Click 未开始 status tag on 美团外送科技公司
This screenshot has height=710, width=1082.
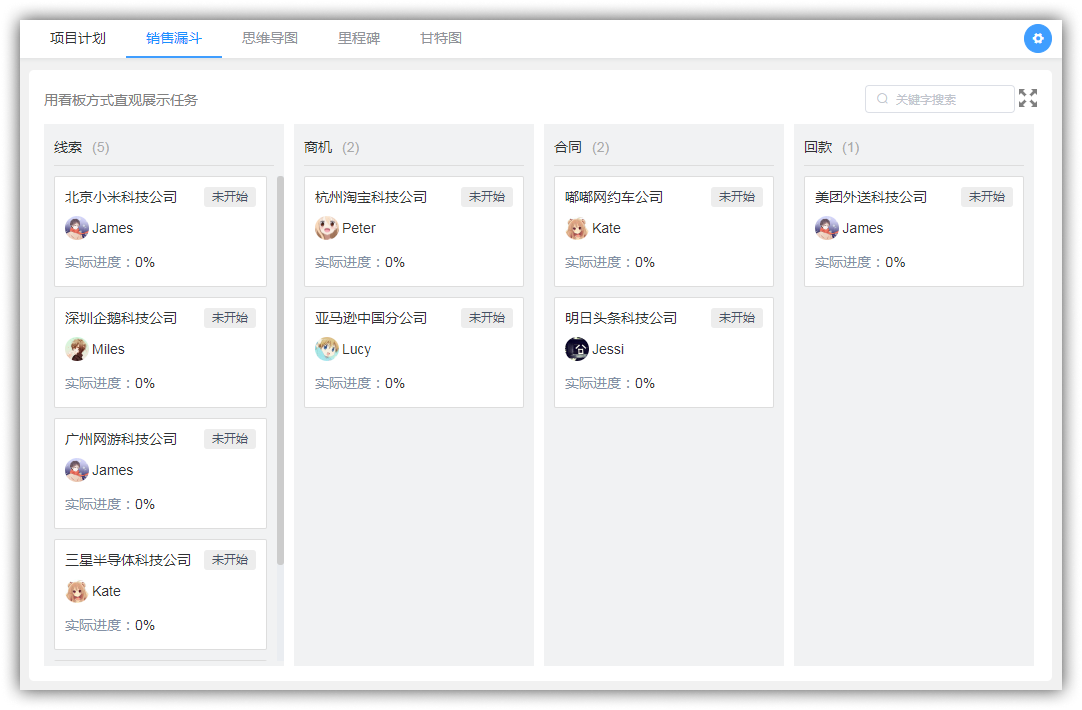pos(987,197)
